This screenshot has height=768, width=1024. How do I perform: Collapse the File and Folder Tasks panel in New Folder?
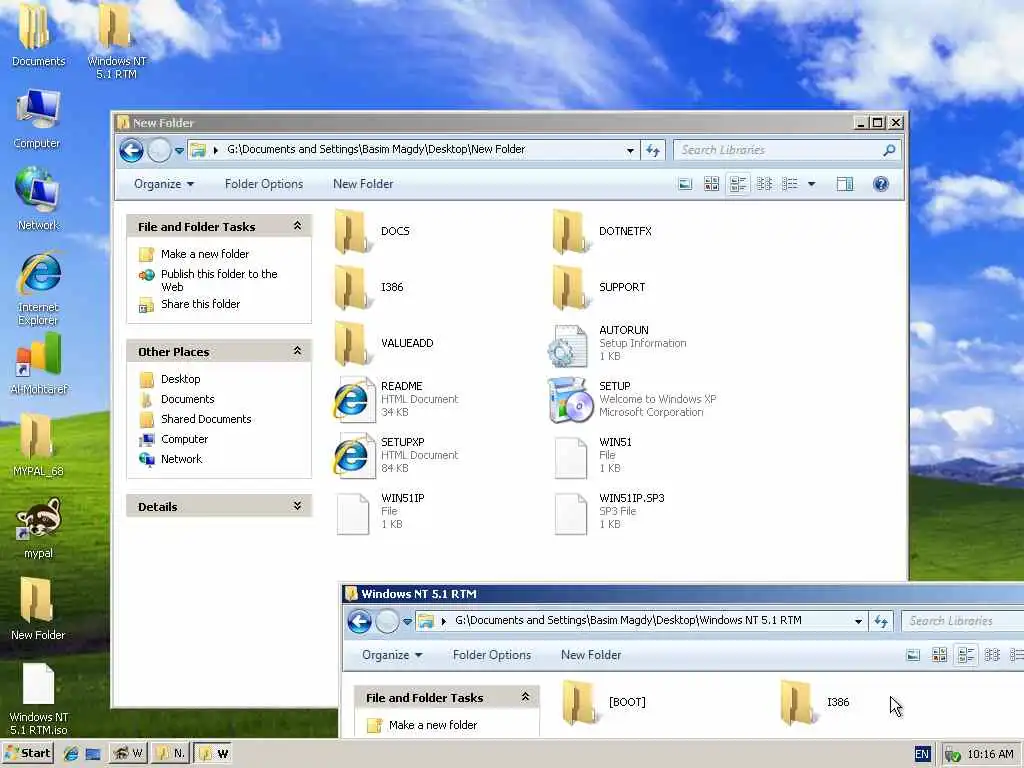(297, 225)
